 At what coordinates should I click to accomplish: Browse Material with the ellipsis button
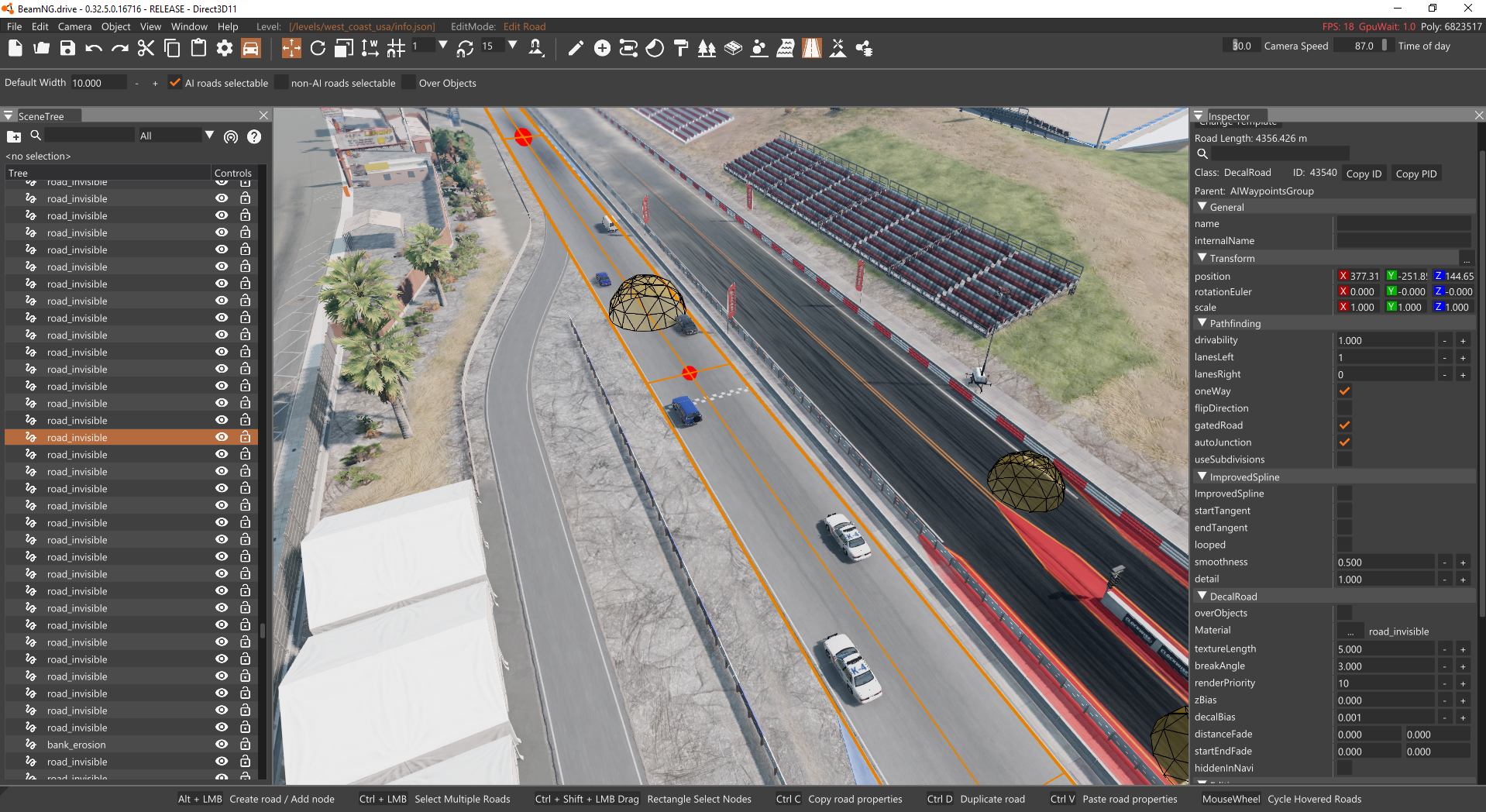1350,631
